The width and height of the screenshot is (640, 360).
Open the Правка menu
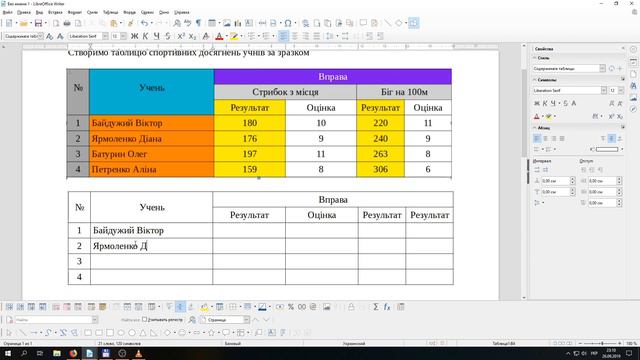tap(24, 13)
